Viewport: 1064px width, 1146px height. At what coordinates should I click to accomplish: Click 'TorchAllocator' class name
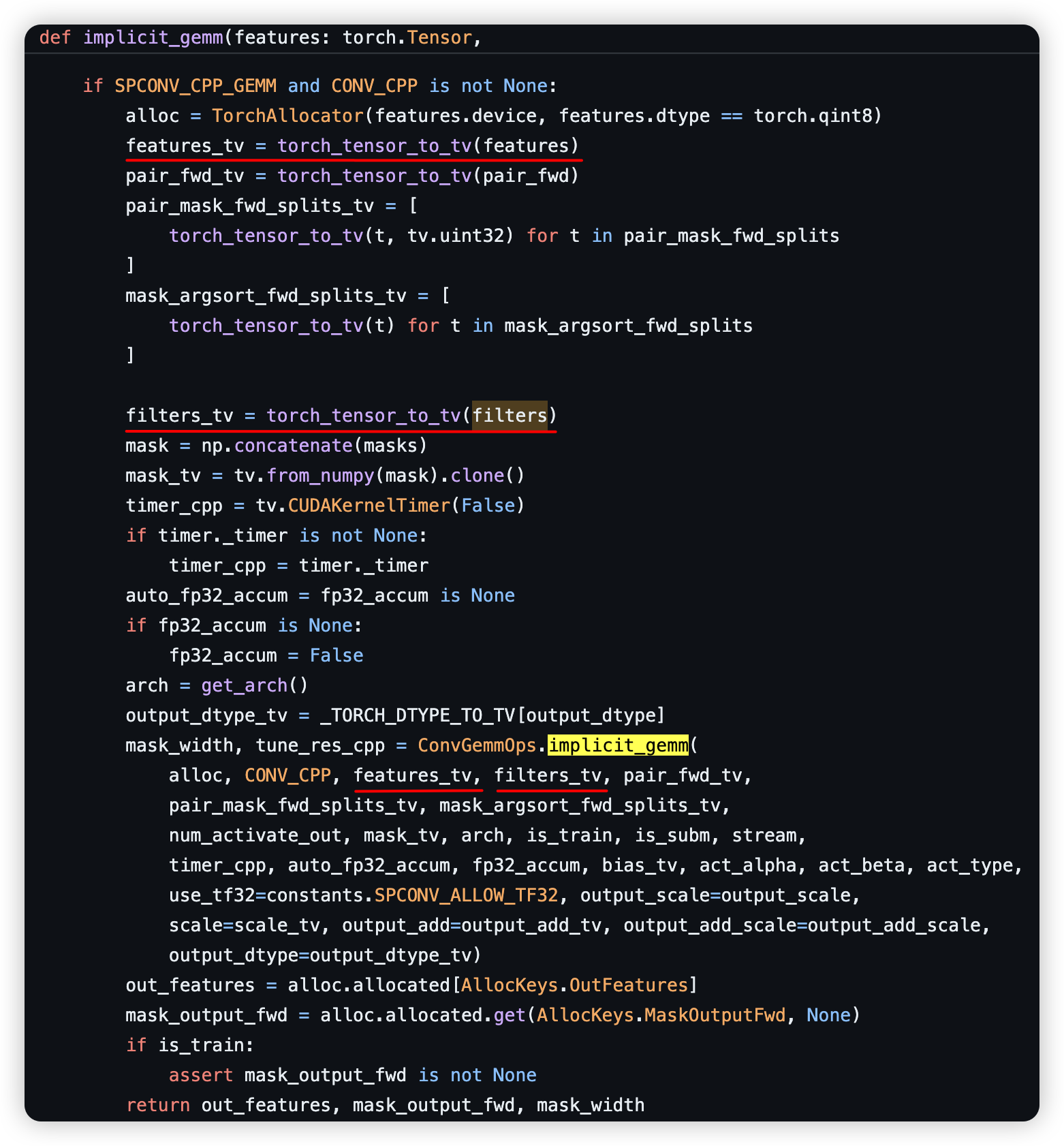(288, 116)
